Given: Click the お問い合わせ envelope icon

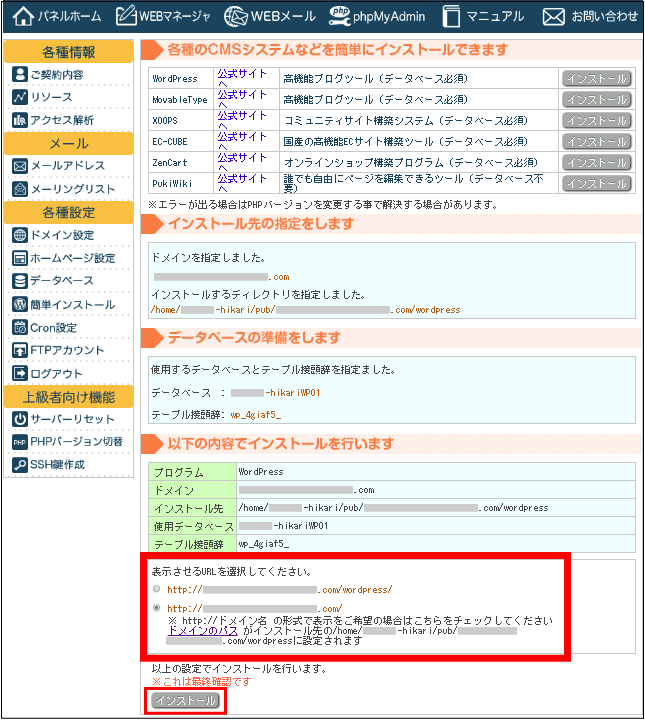Looking at the screenshot, I should click(554, 17).
